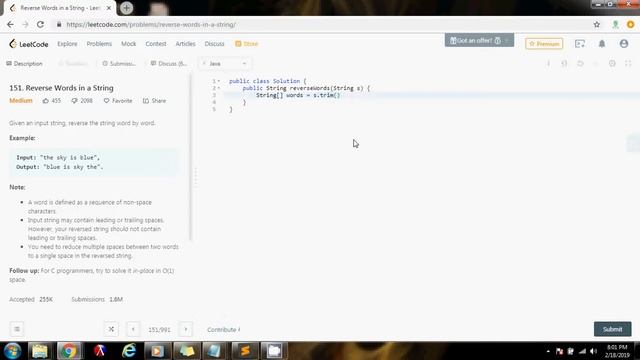640x360 pixels.
Task: Collapse the code fold arrow on line 2
Action: [219, 88]
